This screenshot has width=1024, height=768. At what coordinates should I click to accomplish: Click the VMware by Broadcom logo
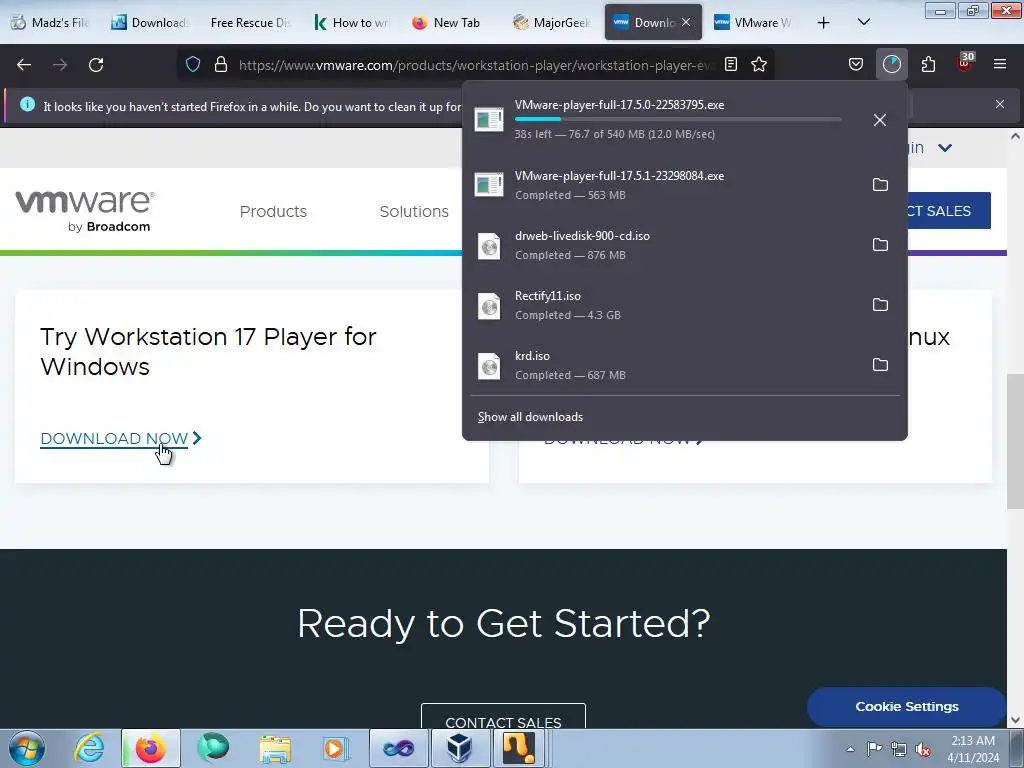click(85, 211)
